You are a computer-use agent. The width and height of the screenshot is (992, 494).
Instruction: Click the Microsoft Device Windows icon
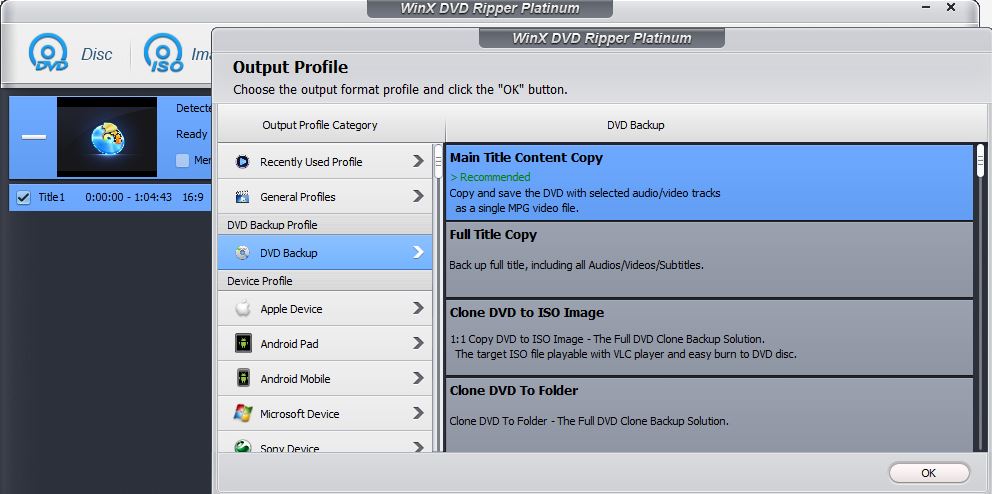coord(242,414)
